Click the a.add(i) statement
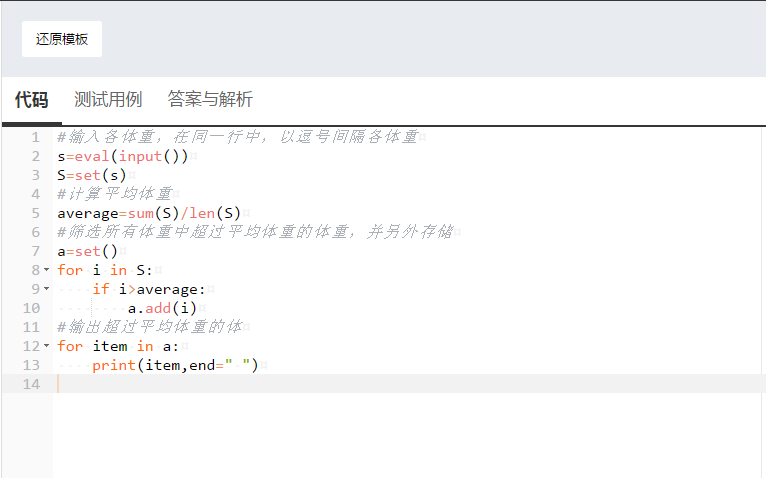The height and width of the screenshot is (478, 766). (x=162, y=308)
